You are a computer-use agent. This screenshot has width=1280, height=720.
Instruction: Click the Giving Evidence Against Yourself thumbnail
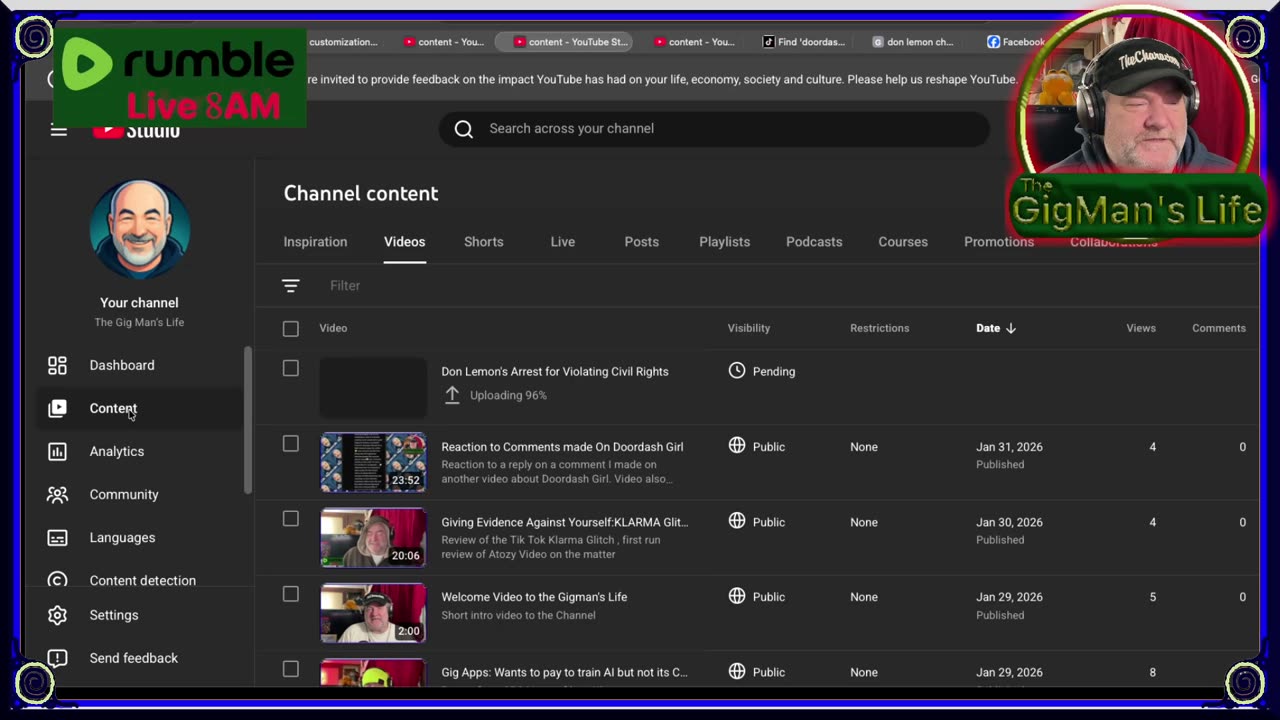[x=373, y=538]
